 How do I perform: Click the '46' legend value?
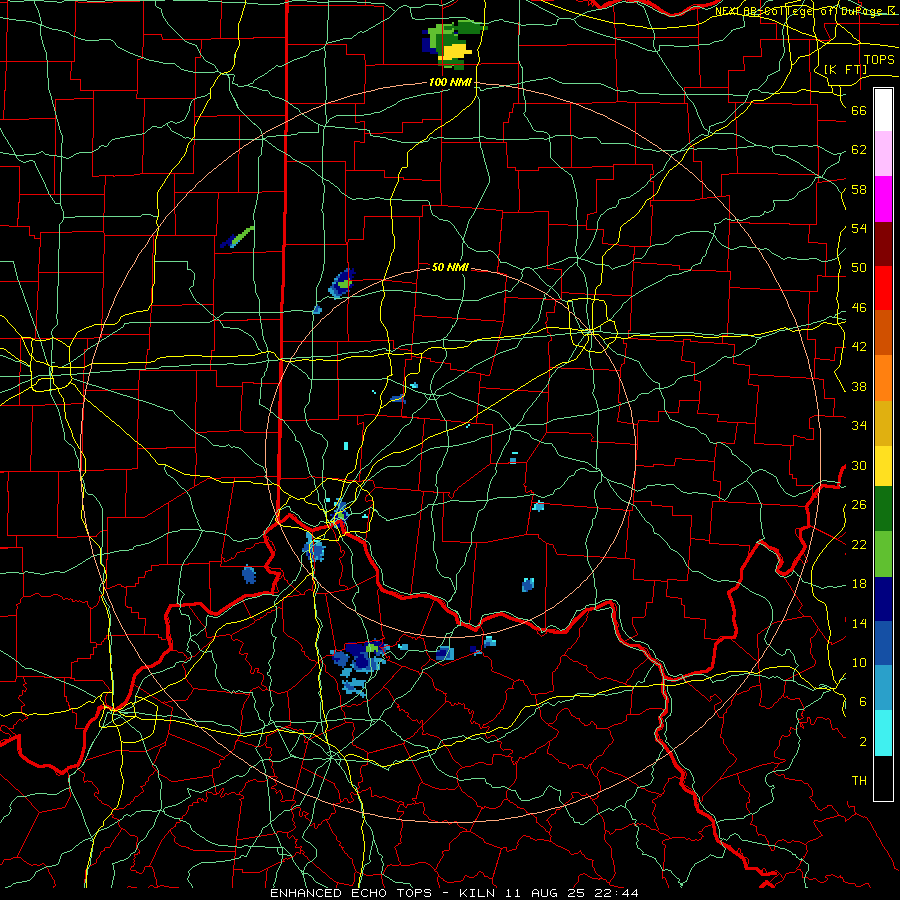point(859,308)
